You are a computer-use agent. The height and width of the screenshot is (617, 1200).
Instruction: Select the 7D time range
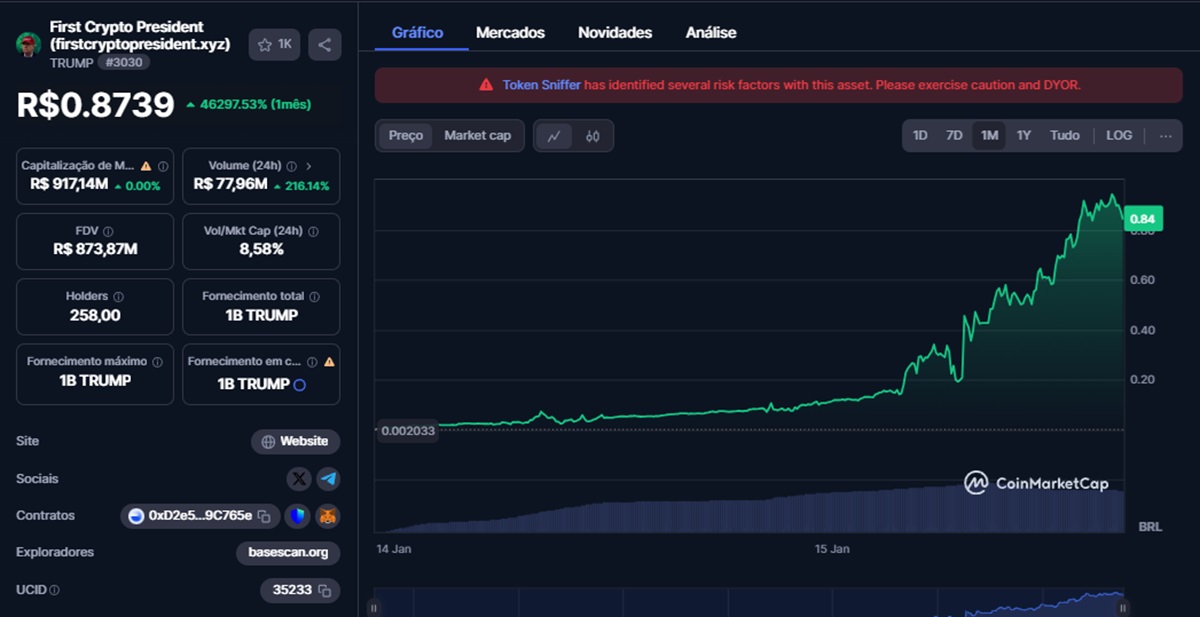click(x=954, y=136)
